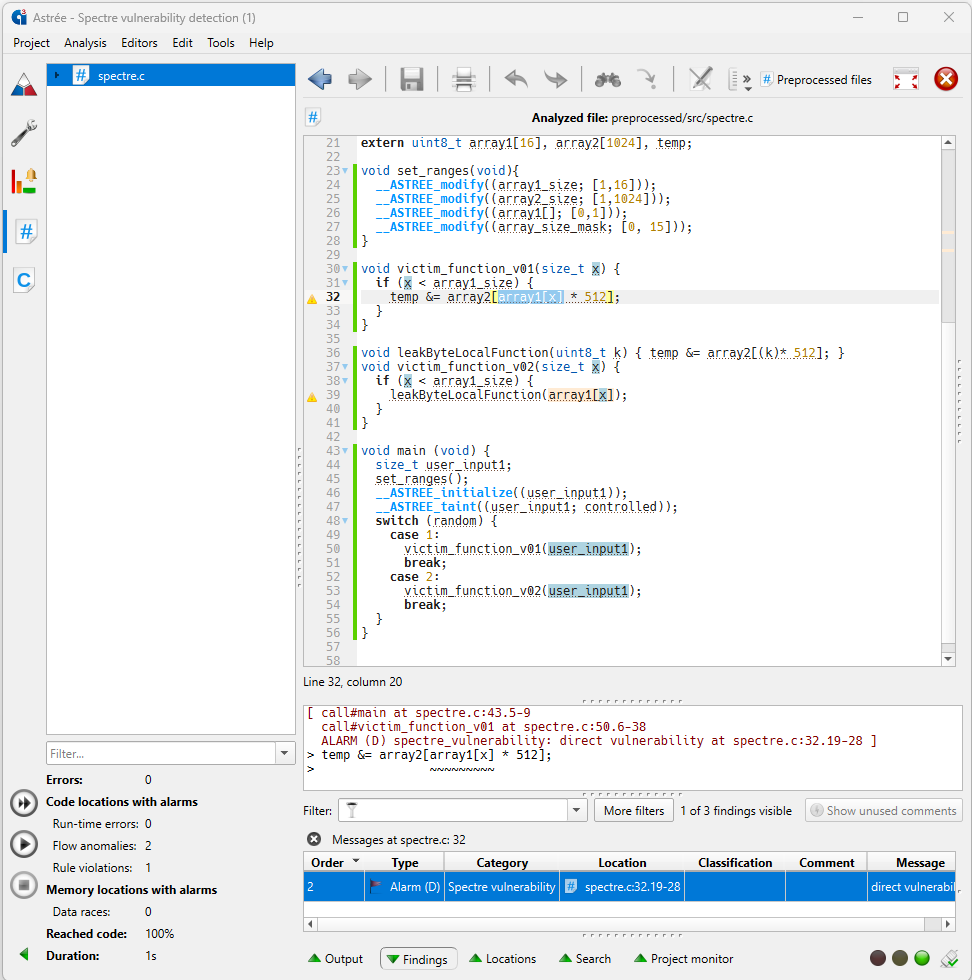972x980 pixels.
Task: Click the Preprocessed files button
Action: click(816, 80)
